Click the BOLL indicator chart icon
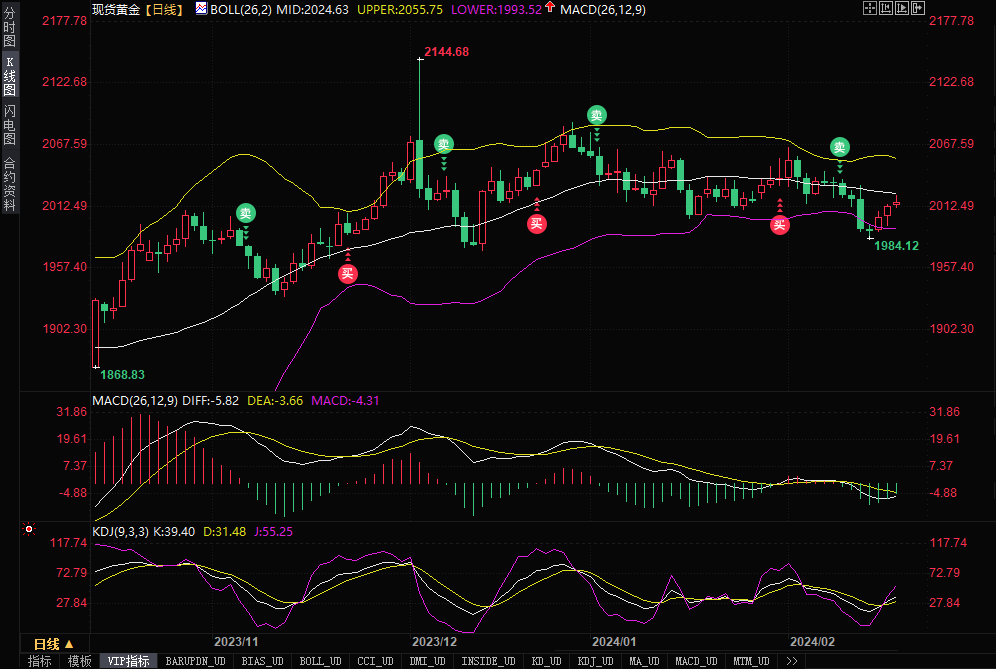Screen dimensions: 996x669 (x=201, y=9)
